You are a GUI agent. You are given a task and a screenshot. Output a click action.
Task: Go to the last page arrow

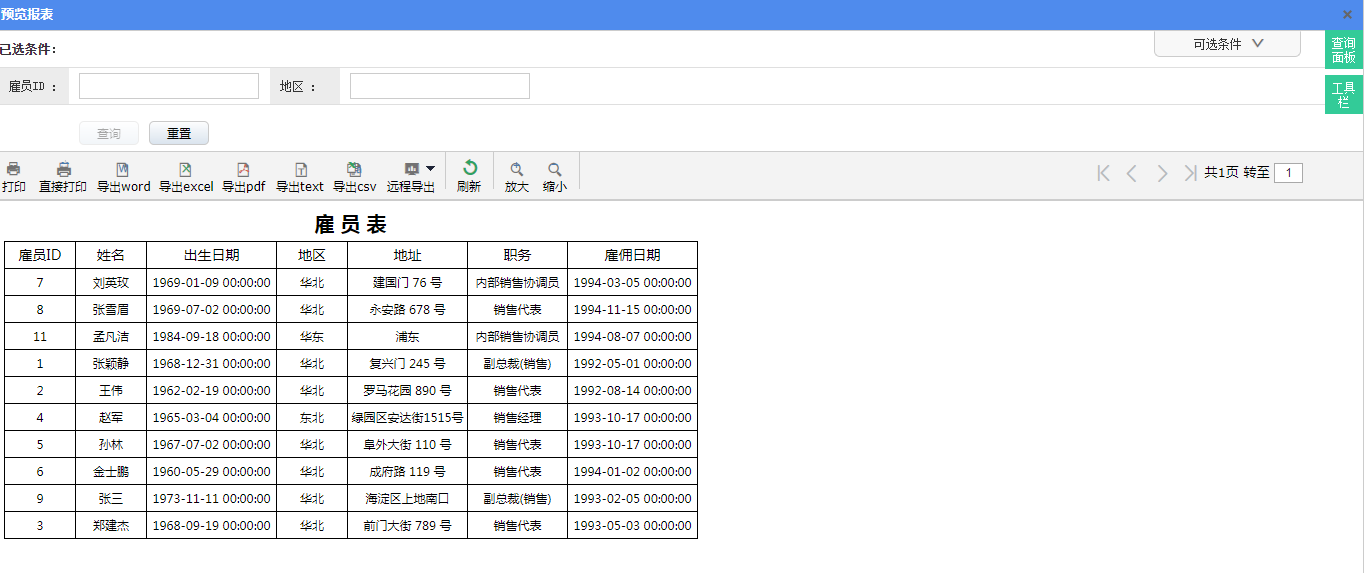point(1189,173)
